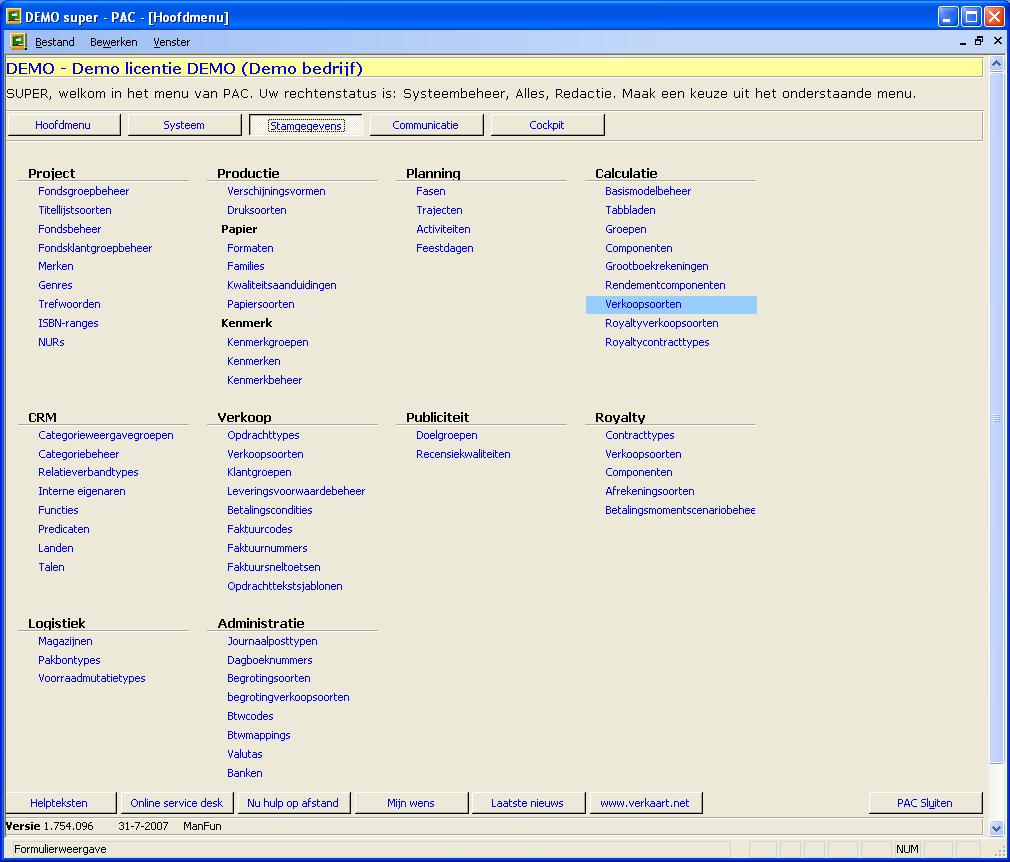Select the Stamgegevens tab button
This screenshot has height=862, width=1010.
click(306, 125)
